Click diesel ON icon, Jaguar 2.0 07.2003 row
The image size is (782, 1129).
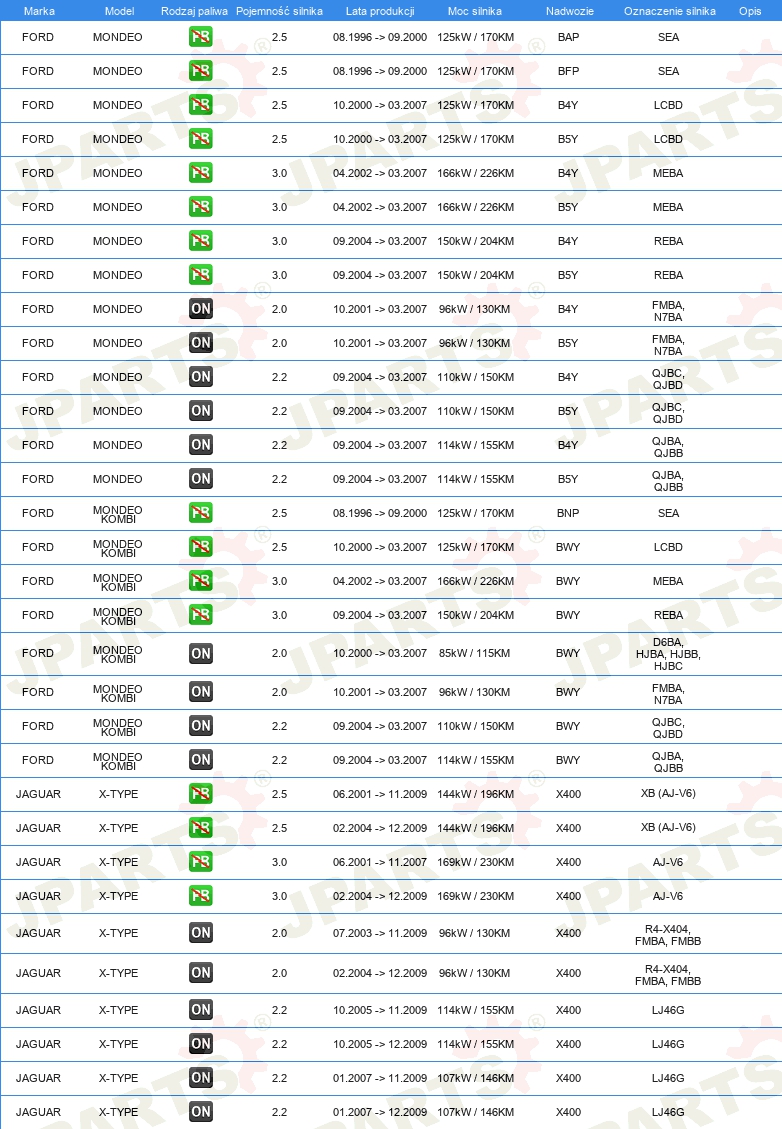click(201, 933)
